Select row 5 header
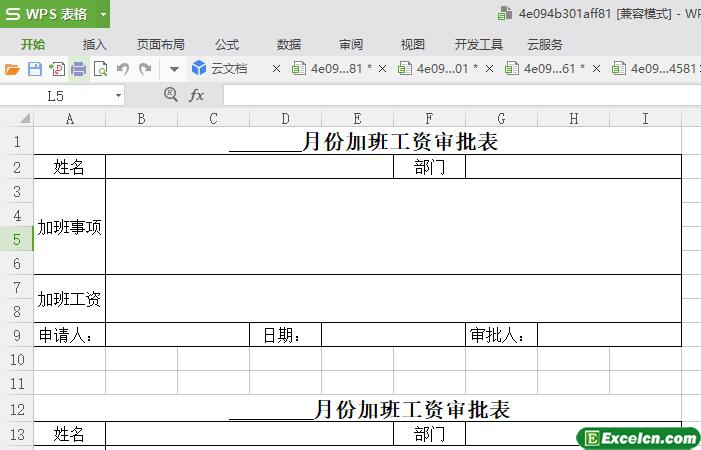 coord(17,239)
